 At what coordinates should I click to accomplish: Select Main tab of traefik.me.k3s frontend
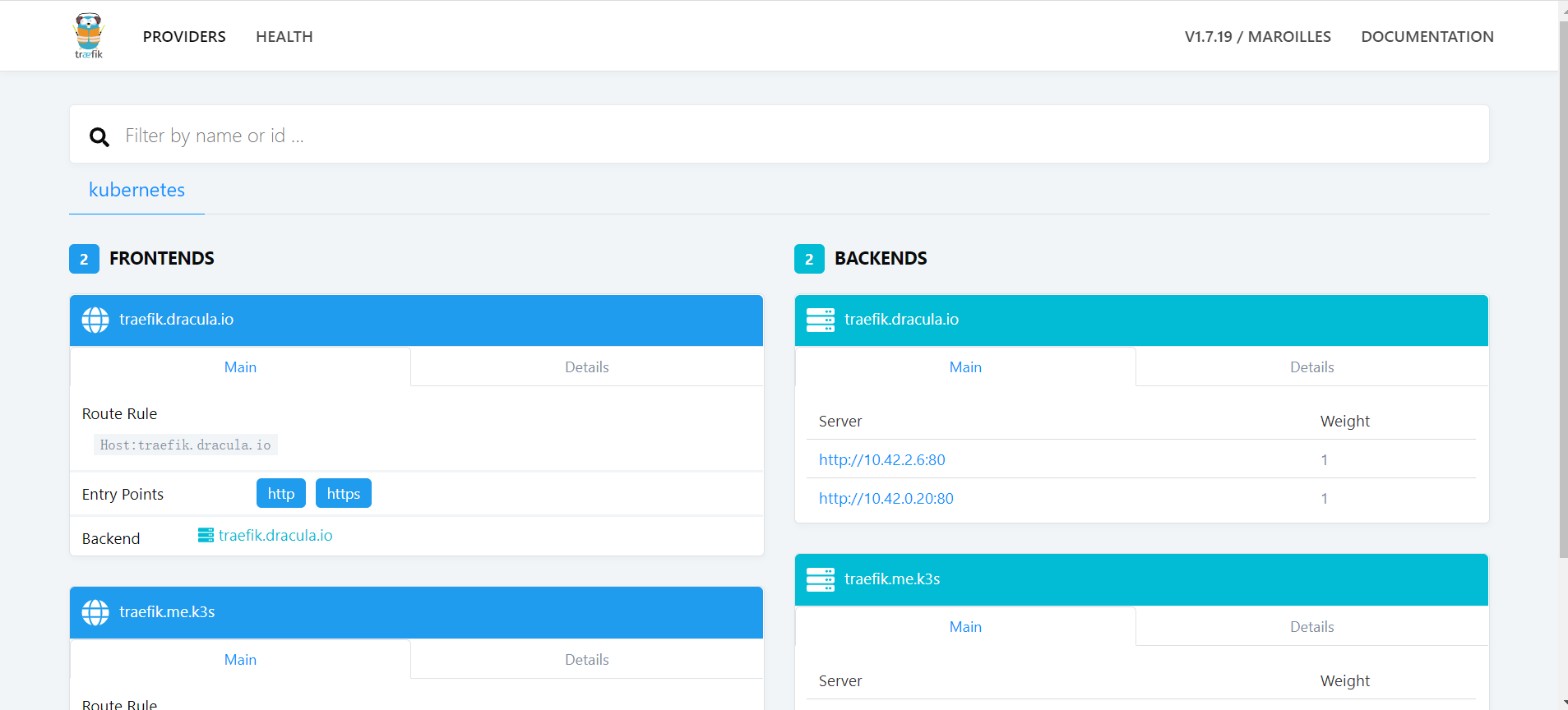click(x=240, y=660)
